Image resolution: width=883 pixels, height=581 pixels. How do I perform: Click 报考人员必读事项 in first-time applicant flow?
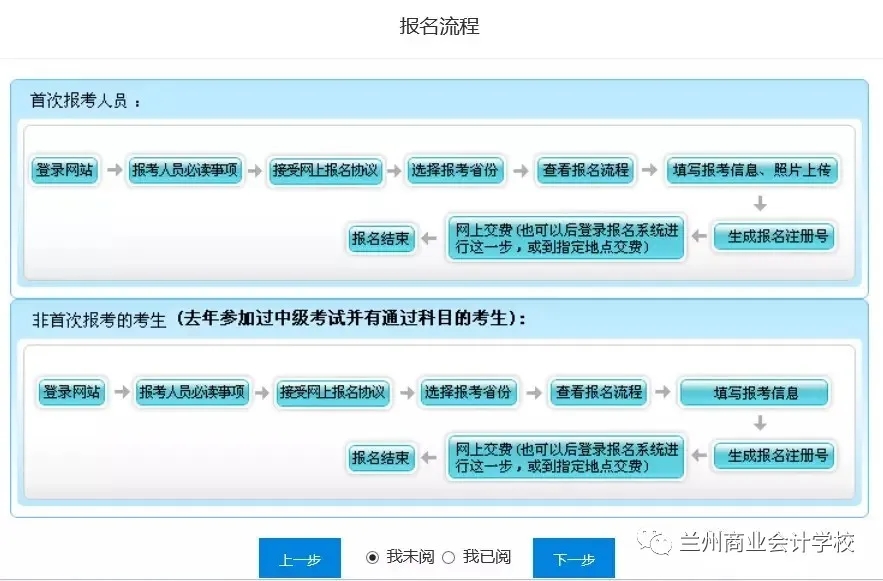tap(185, 170)
